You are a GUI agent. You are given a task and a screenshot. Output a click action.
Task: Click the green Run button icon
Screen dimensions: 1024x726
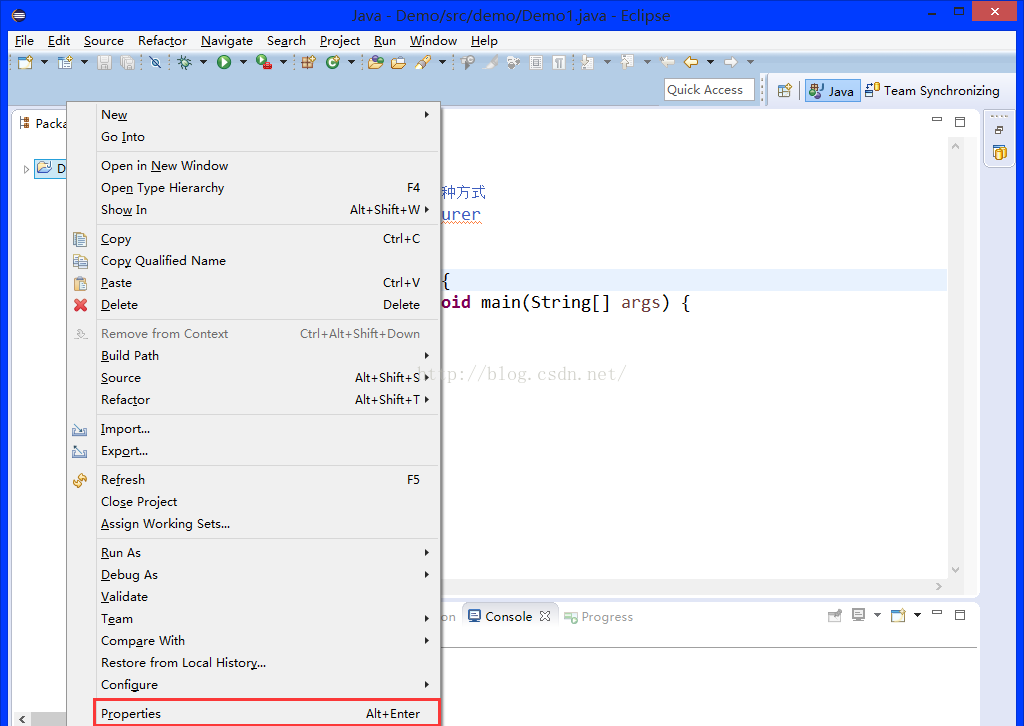point(224,62)
